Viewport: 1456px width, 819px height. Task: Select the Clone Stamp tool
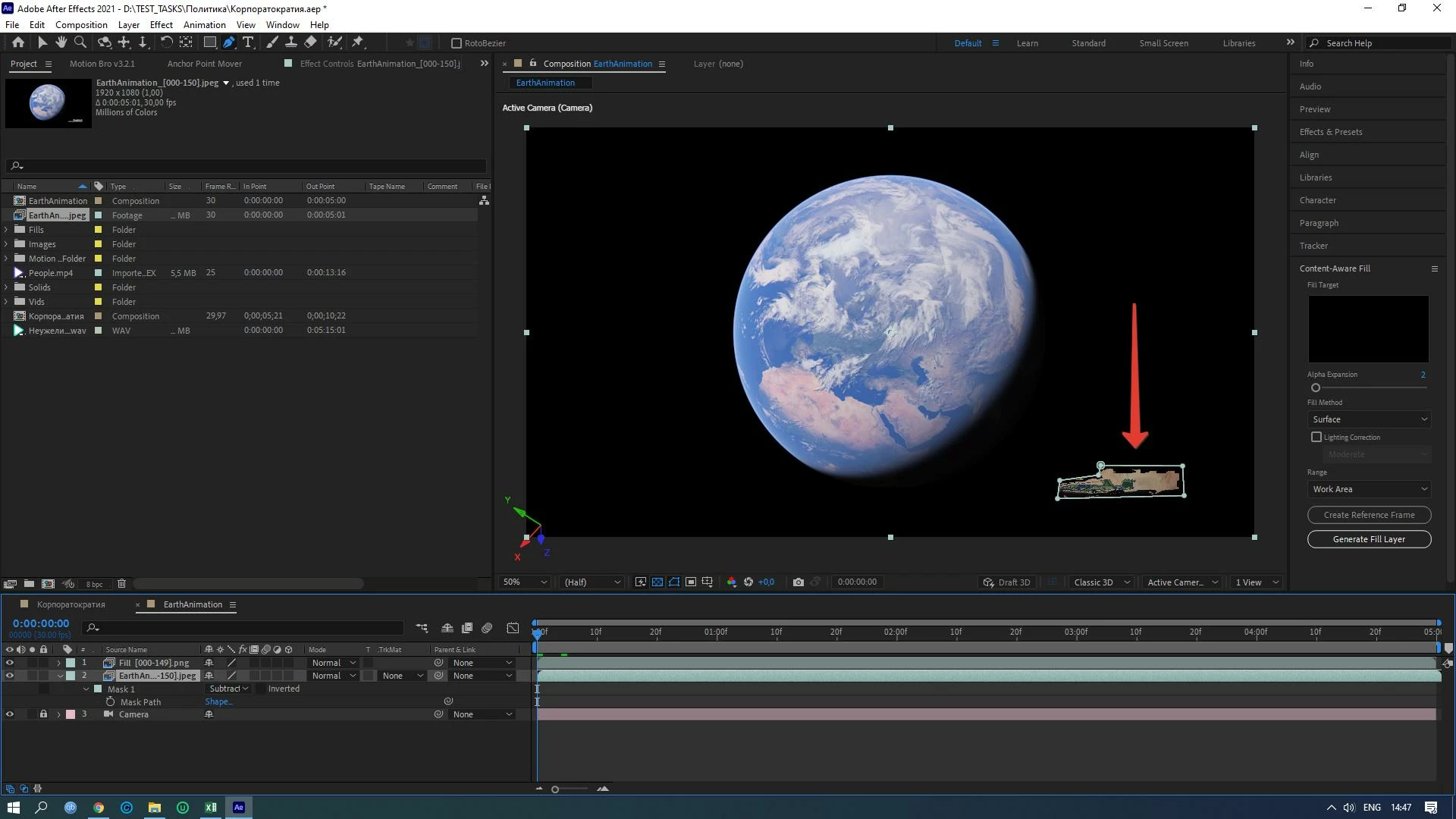[x=290, y=43]
